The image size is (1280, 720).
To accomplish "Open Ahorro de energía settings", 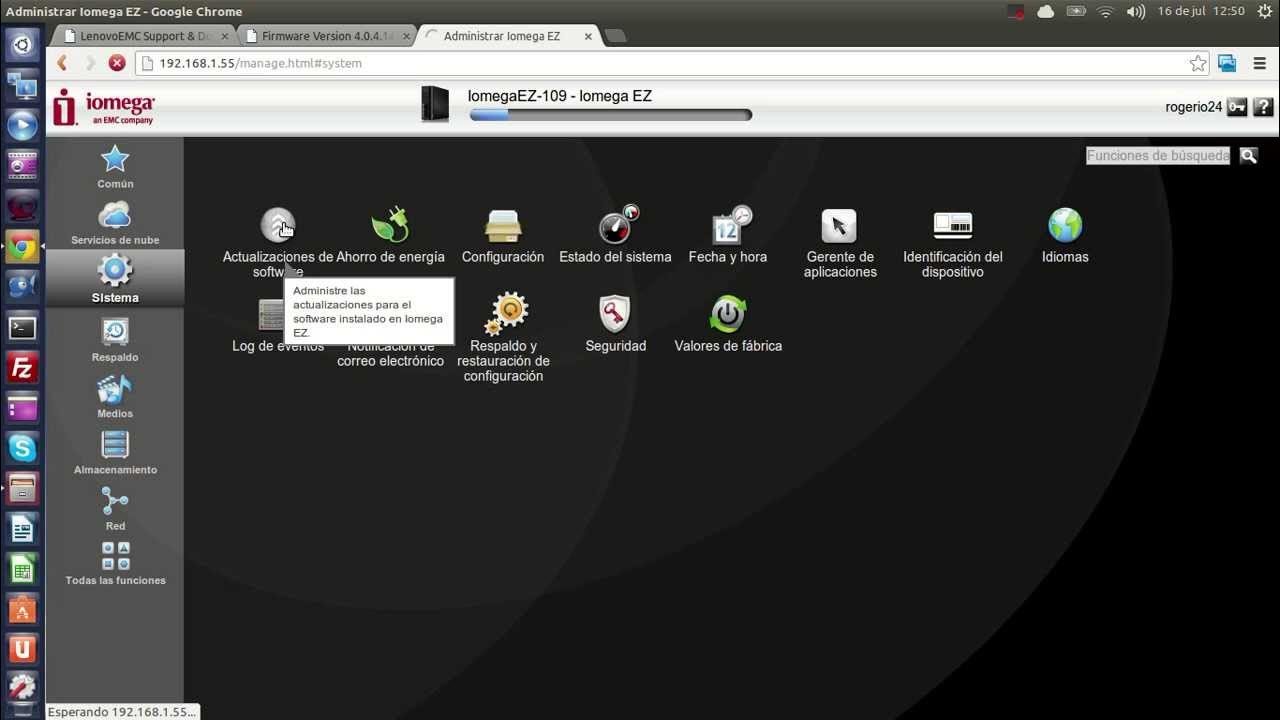I will [390, 226].
